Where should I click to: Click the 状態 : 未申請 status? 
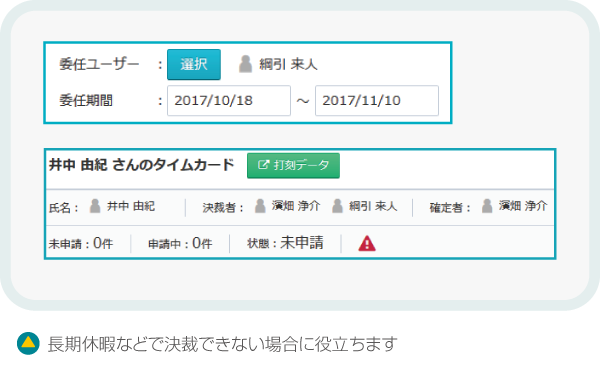(x=285, y=243)
